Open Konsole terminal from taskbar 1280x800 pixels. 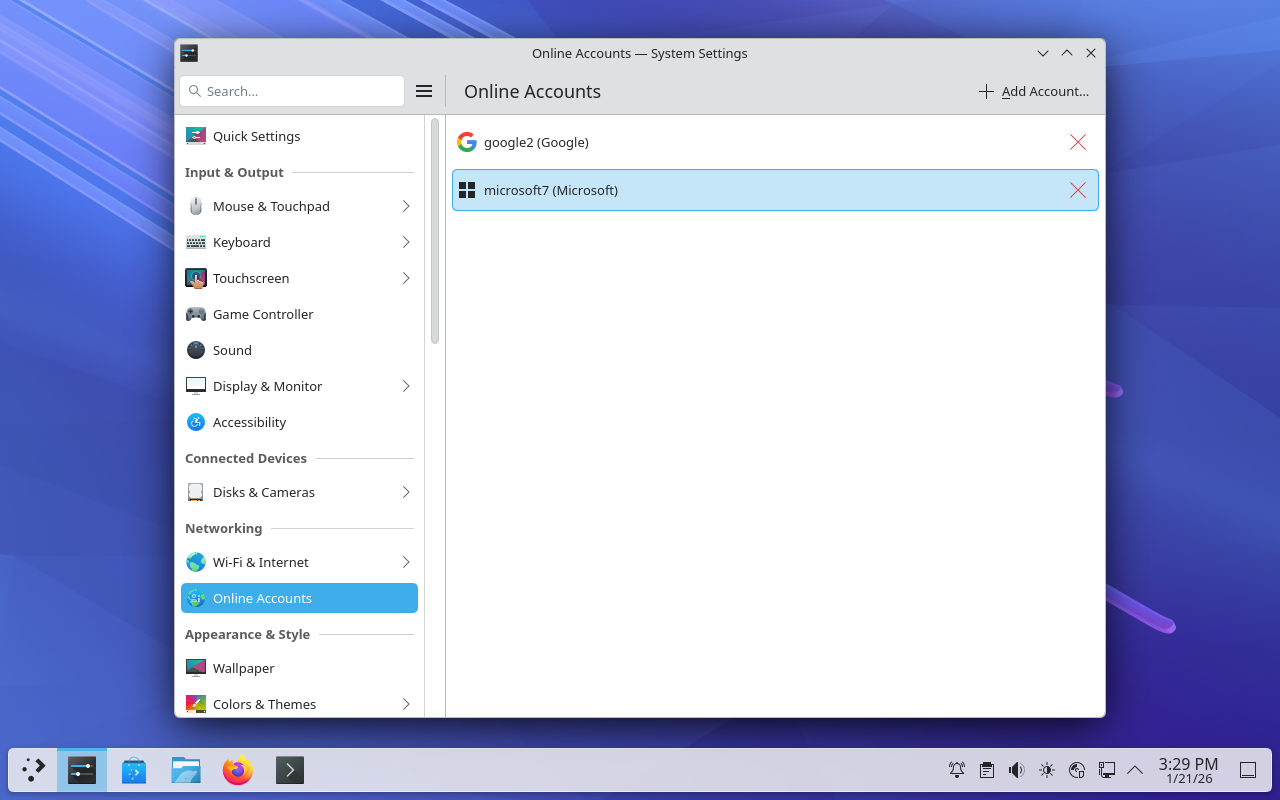pos(290,770)
